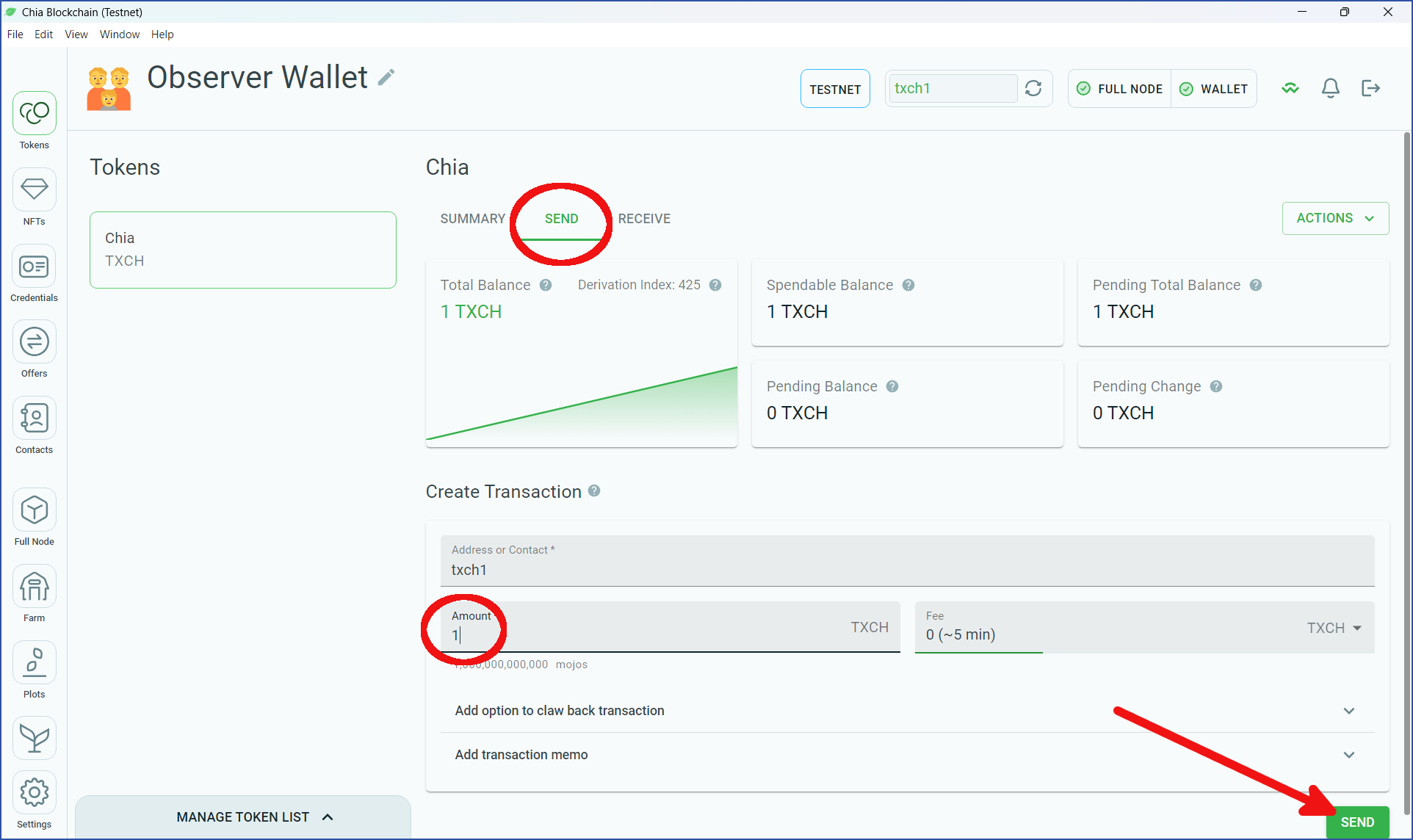Screen dimensions: 1413x840
Task: Log out with the exit icon
Action: (x=1370, y=88)
